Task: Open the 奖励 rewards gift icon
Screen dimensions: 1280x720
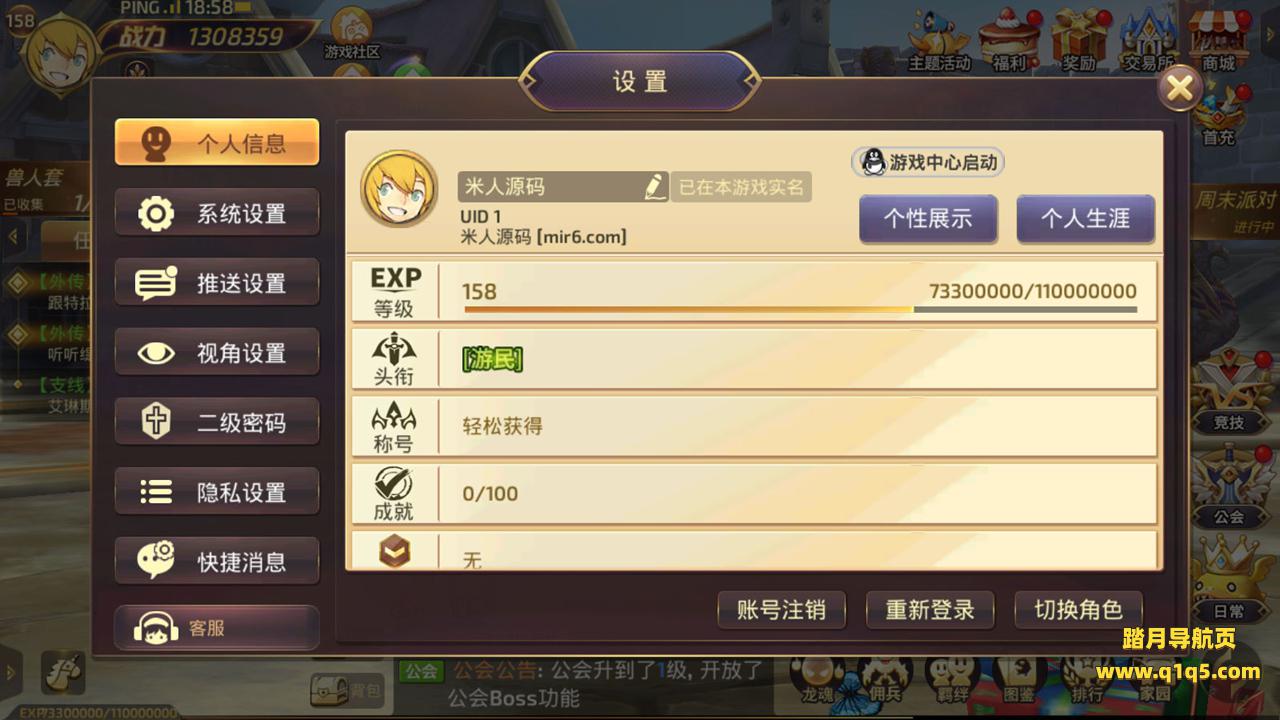Action: [x=1078, y=40]
